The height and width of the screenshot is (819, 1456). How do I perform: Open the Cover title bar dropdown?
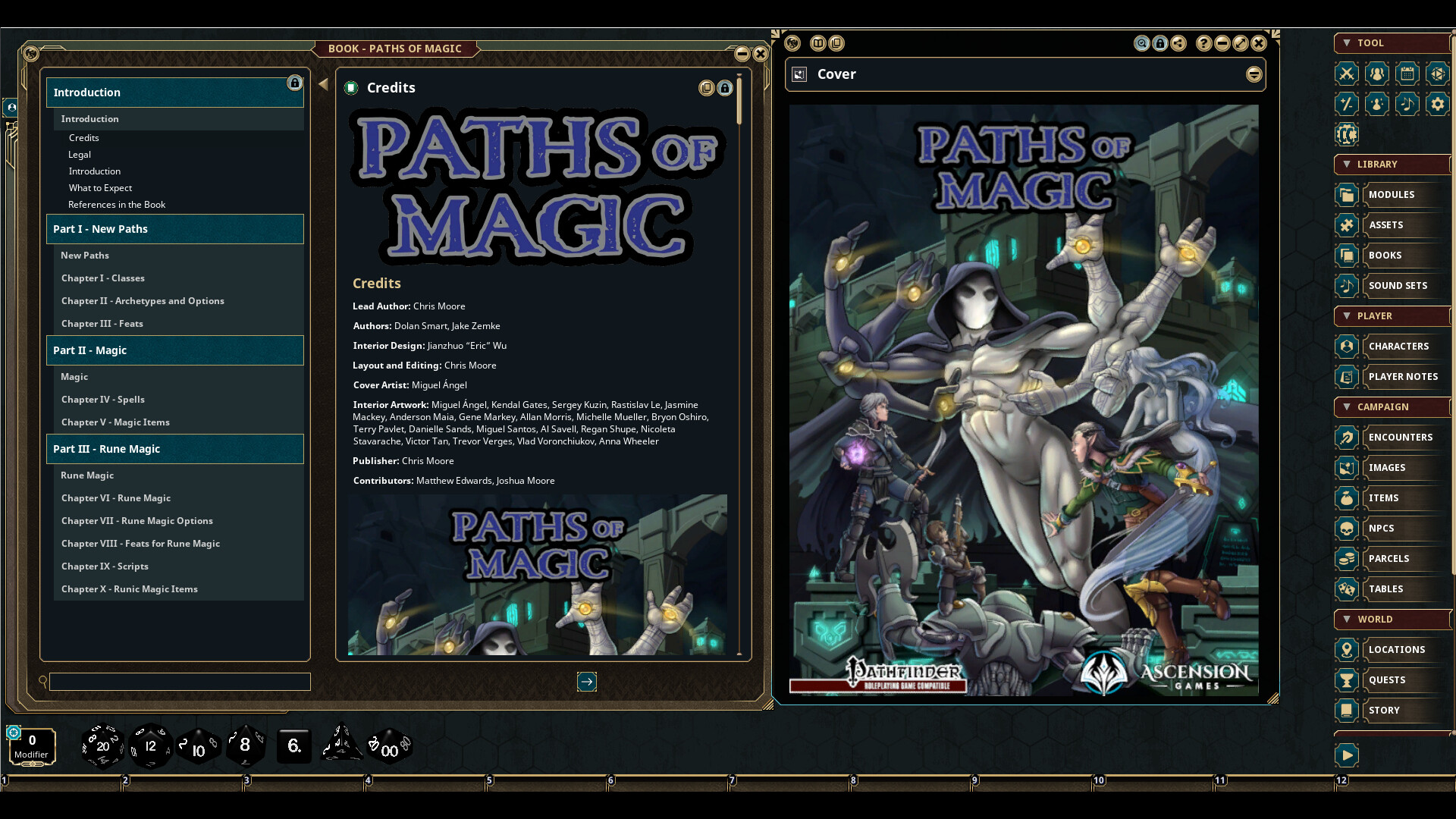1254,74
